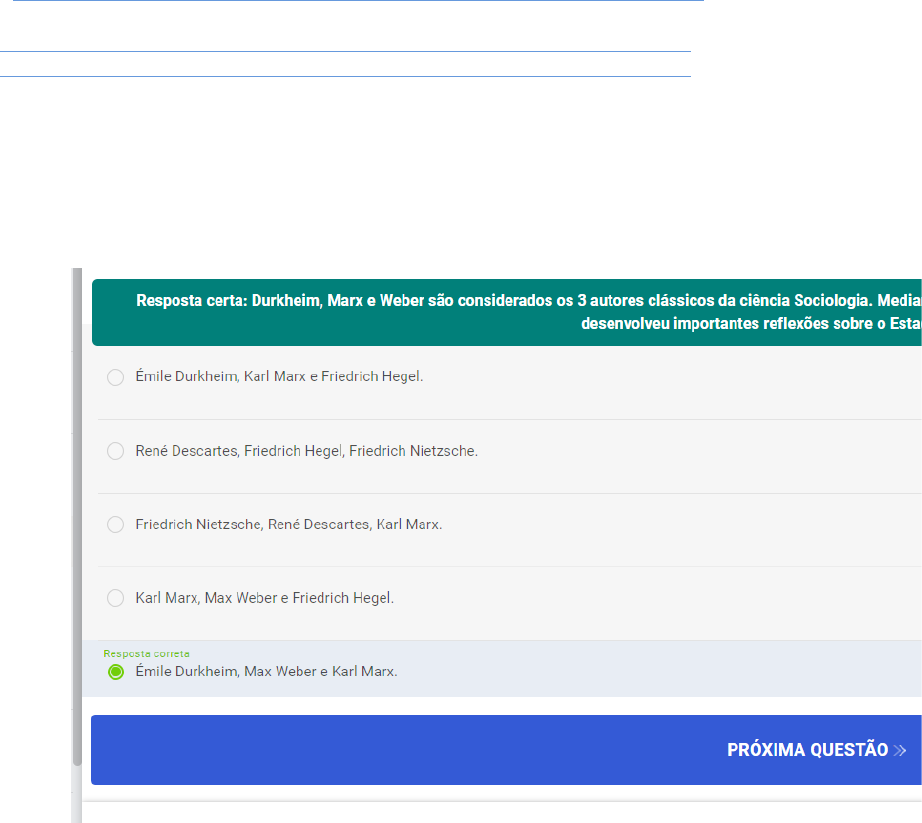Click banner line 'desenvolveu importantes reflexões sobre o'
922x823 pixels.
coord(734,324)
